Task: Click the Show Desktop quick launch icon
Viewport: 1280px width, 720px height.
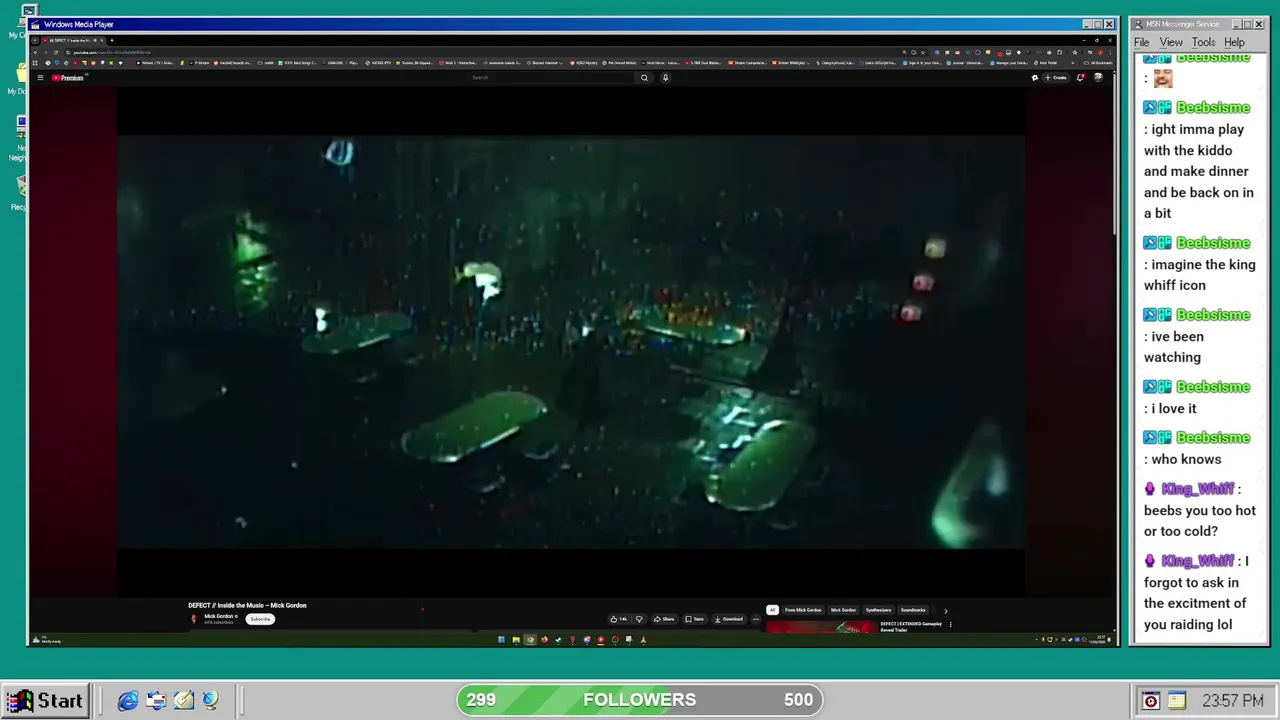Action: point(156,701)
